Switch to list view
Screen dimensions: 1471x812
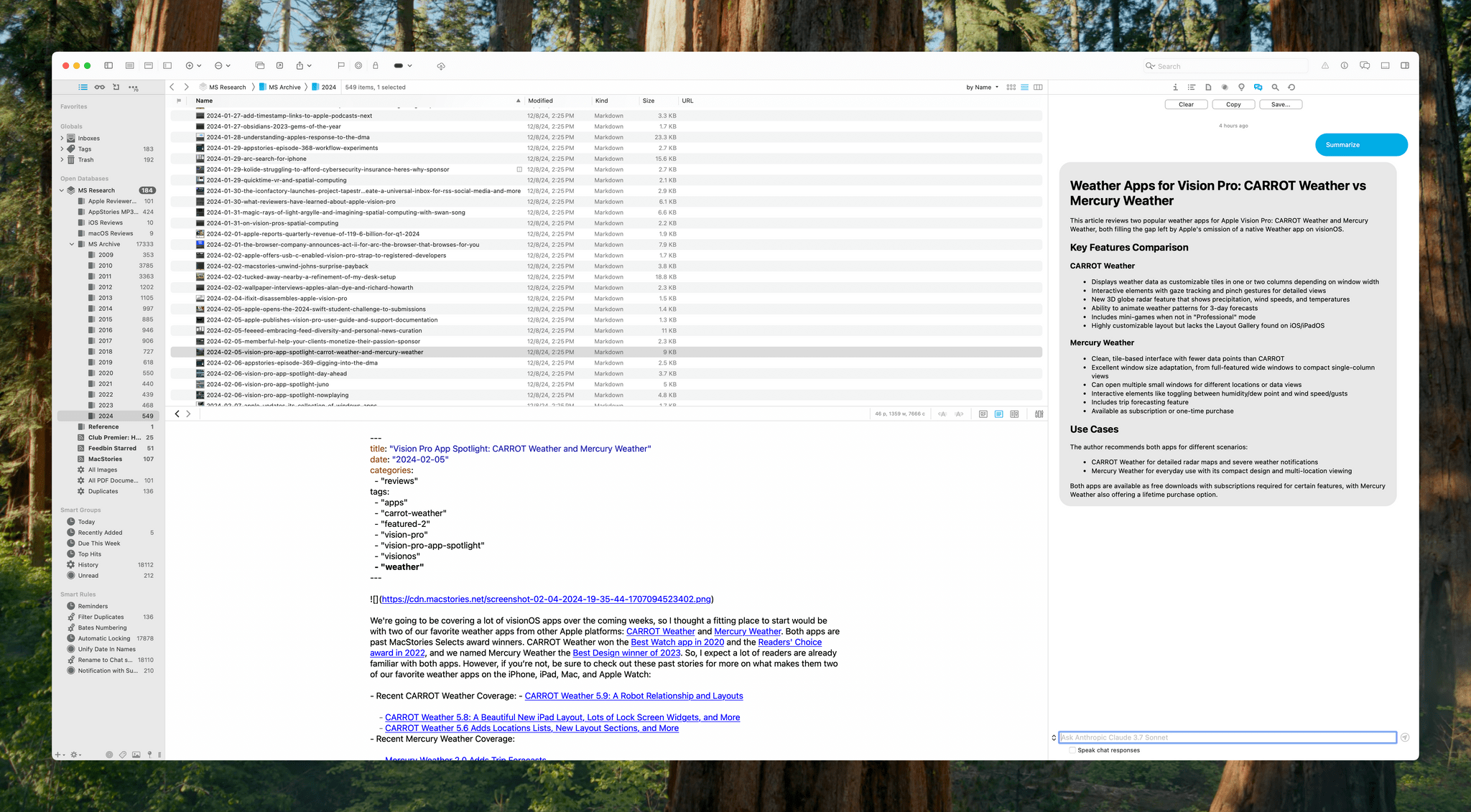pos(1025,87)
